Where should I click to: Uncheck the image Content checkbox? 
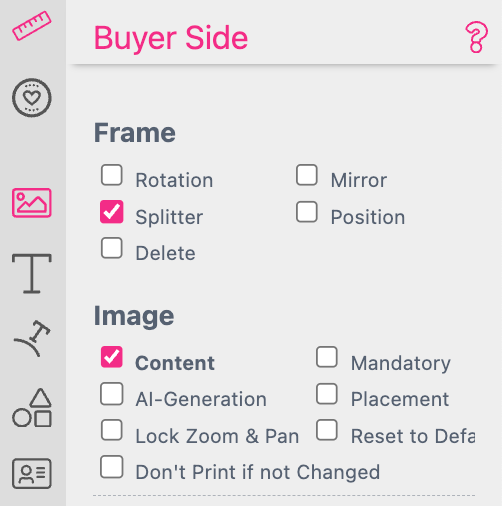(112, 357)
